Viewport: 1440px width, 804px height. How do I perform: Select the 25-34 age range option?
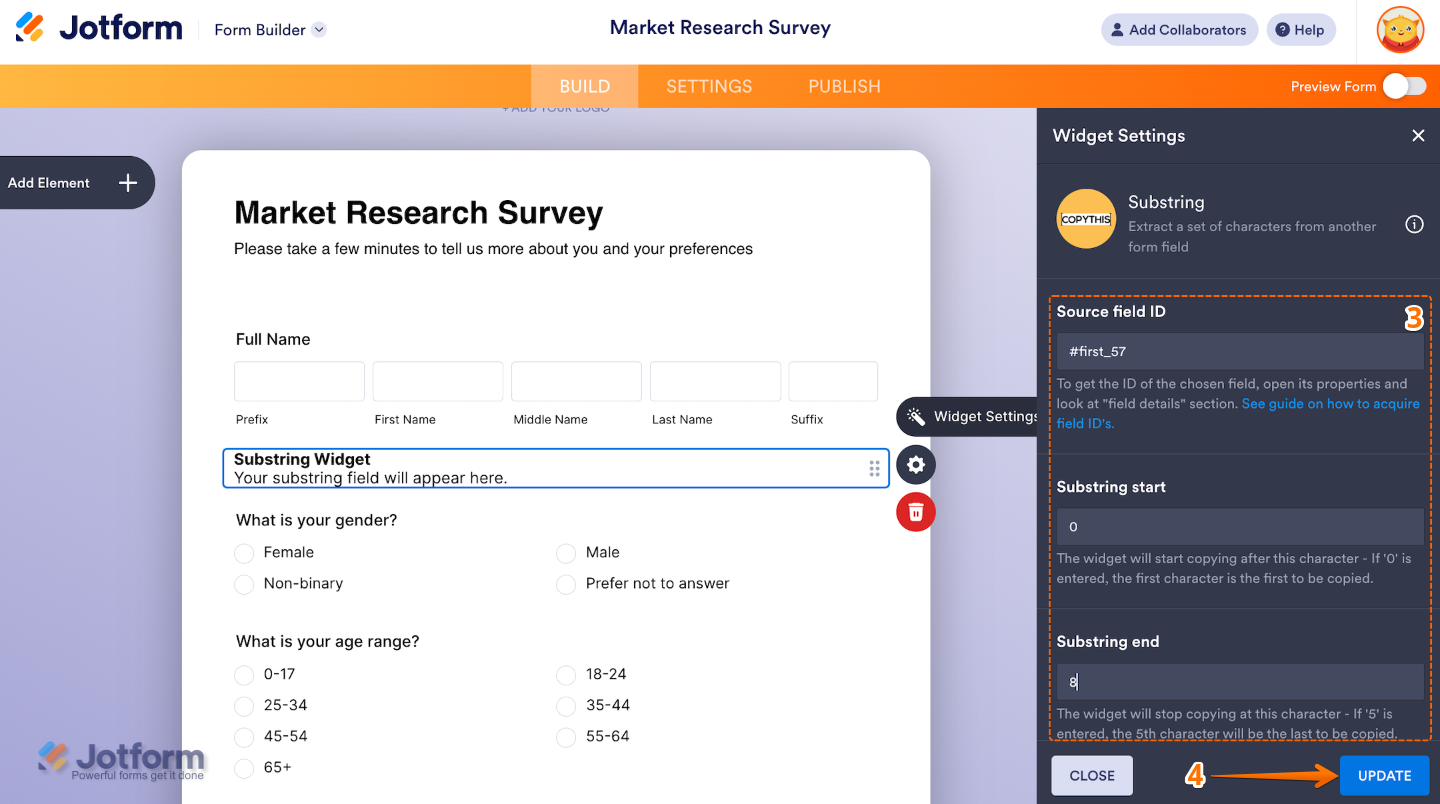pos(244,706)
